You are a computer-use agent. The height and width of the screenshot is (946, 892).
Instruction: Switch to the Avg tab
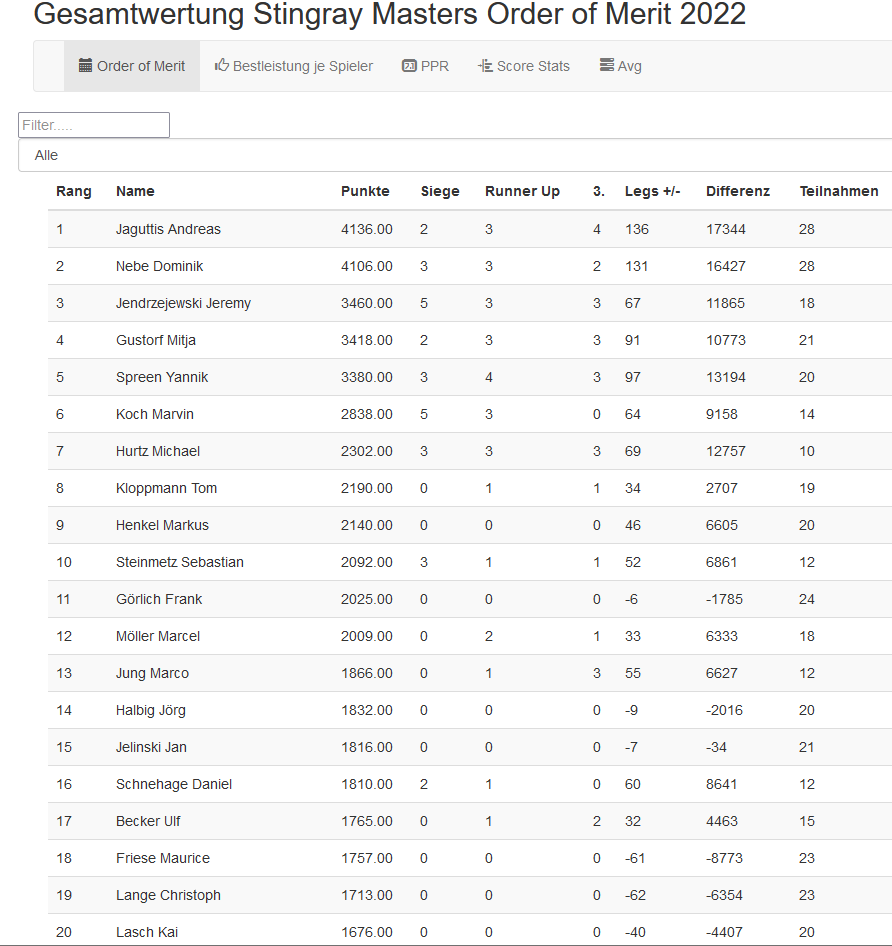[x=629, y=66]
